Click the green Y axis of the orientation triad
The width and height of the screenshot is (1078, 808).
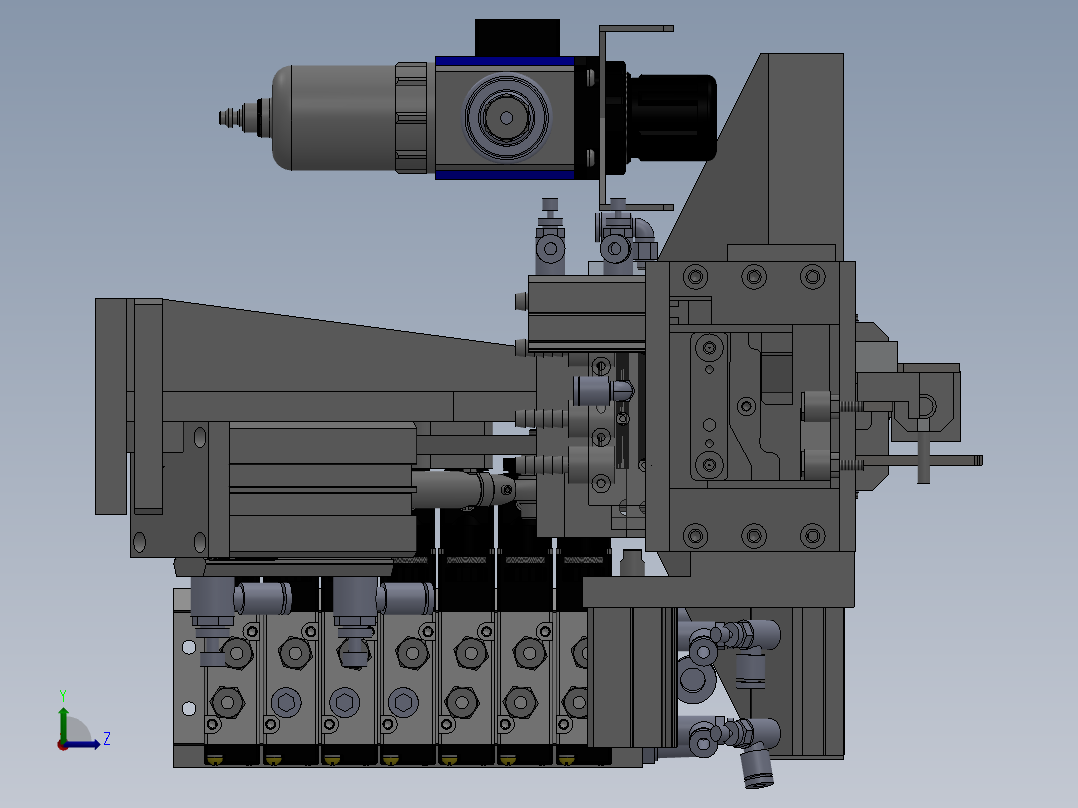point(63,725)
